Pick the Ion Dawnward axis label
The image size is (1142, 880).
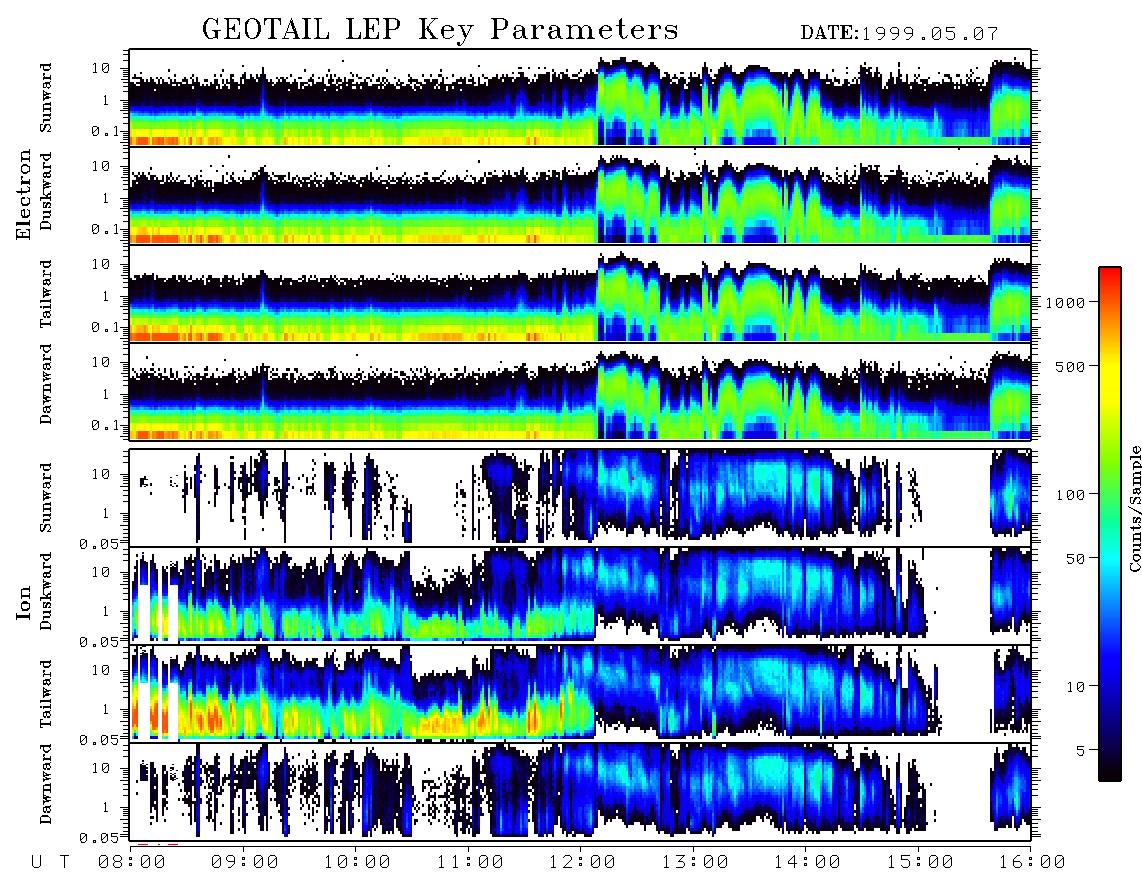coord(46,784)
